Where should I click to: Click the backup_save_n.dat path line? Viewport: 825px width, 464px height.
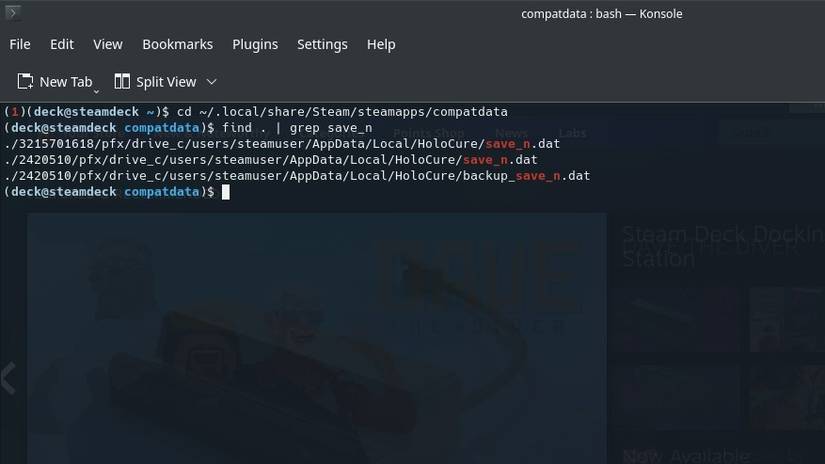pyautogui.click(x=297, y=176)
